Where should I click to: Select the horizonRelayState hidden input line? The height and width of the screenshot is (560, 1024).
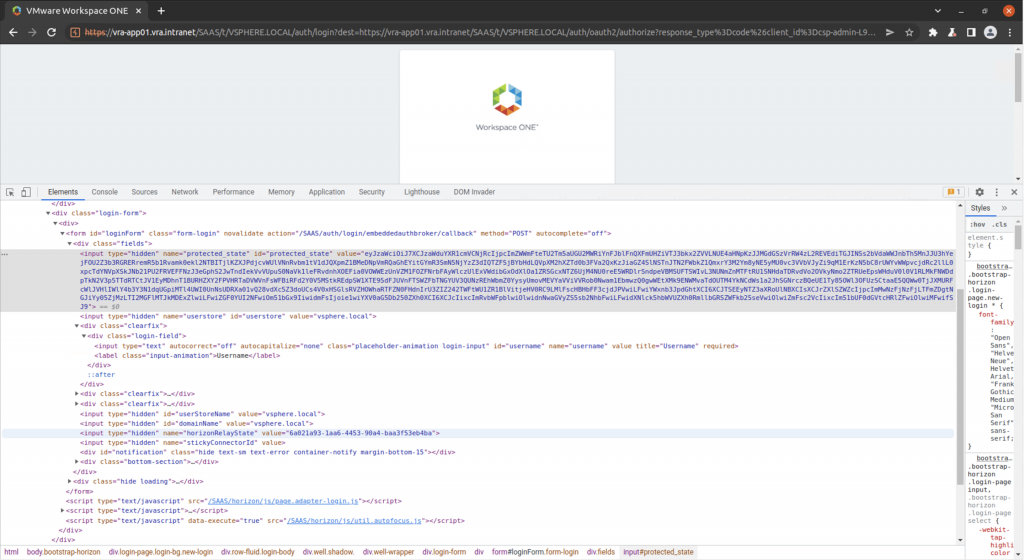click(260, 433)
